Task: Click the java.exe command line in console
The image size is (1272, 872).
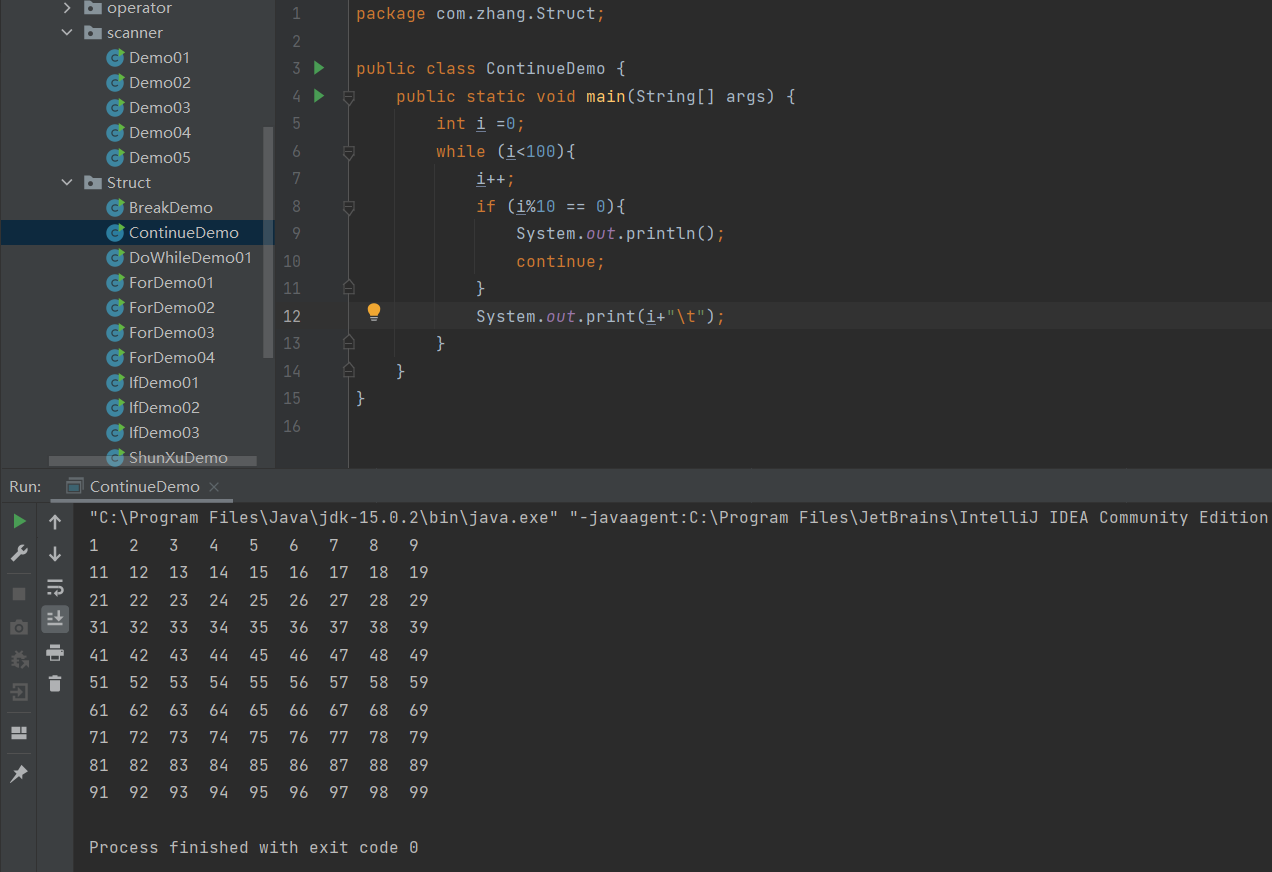Action: pos(678,518)
